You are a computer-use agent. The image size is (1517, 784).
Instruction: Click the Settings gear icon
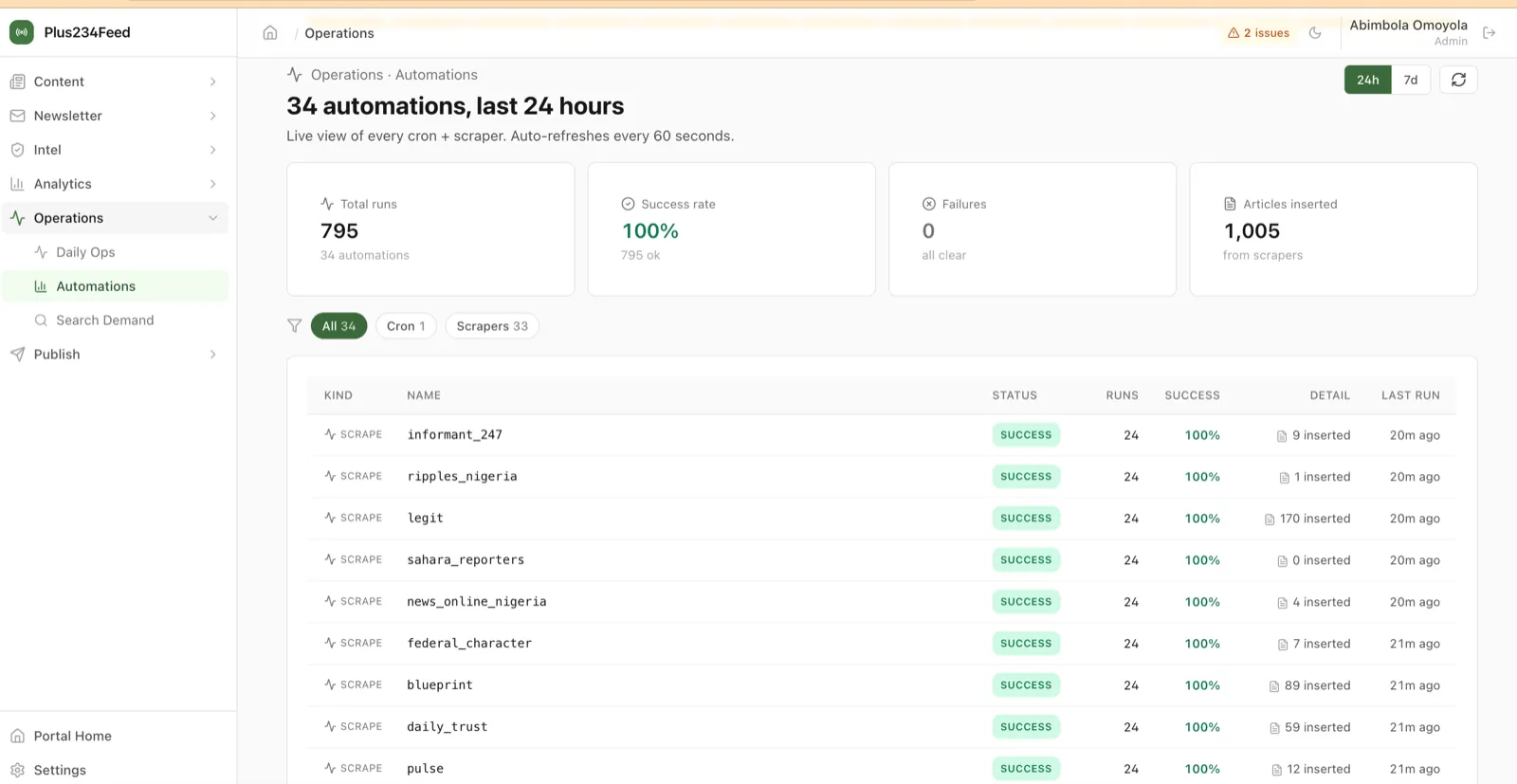pos(17,770)
